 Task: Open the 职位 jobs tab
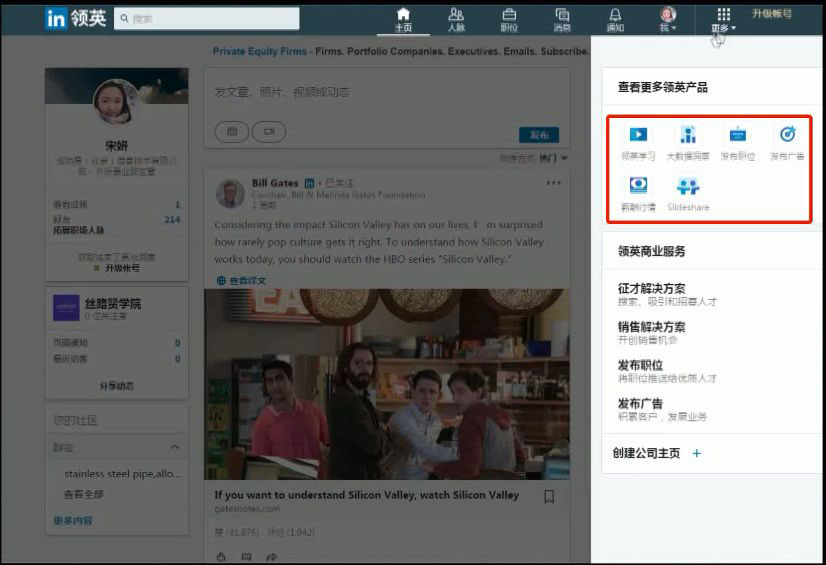pos(509,20)
